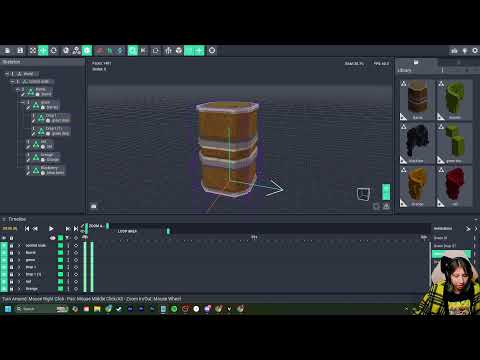Toggle green square on control node track
The width and height of the screenshot is (480, 360).
(x=60, y=245)
